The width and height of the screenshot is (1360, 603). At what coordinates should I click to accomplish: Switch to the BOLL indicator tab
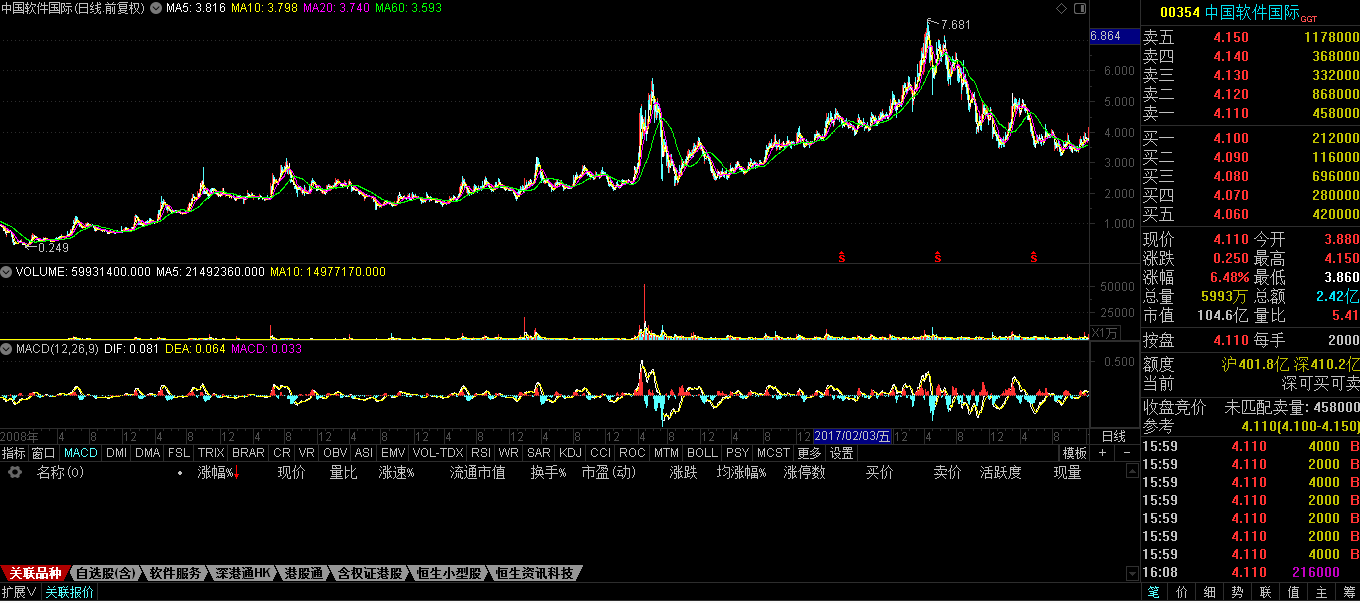click(702, 453)
